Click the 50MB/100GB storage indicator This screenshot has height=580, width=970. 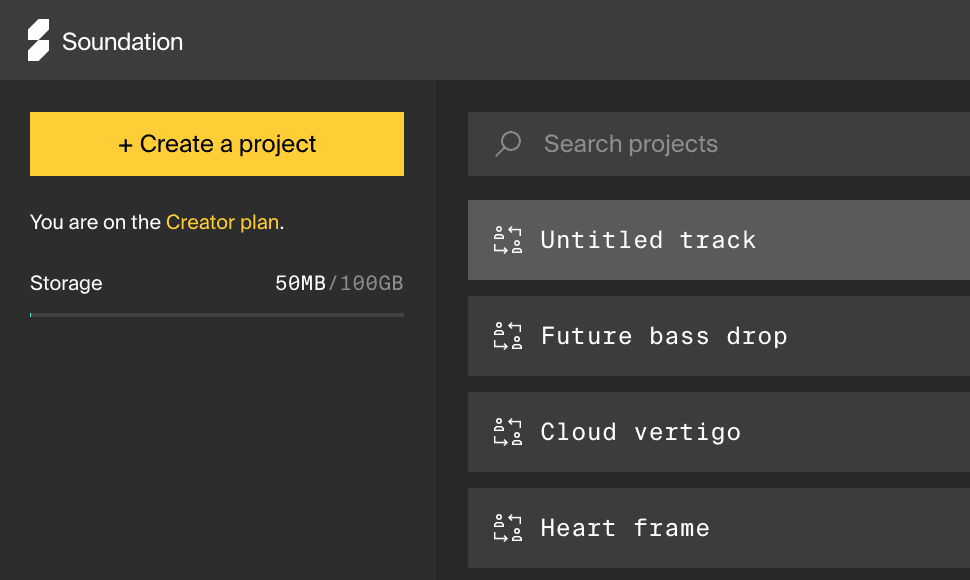[x=339, y=283]
